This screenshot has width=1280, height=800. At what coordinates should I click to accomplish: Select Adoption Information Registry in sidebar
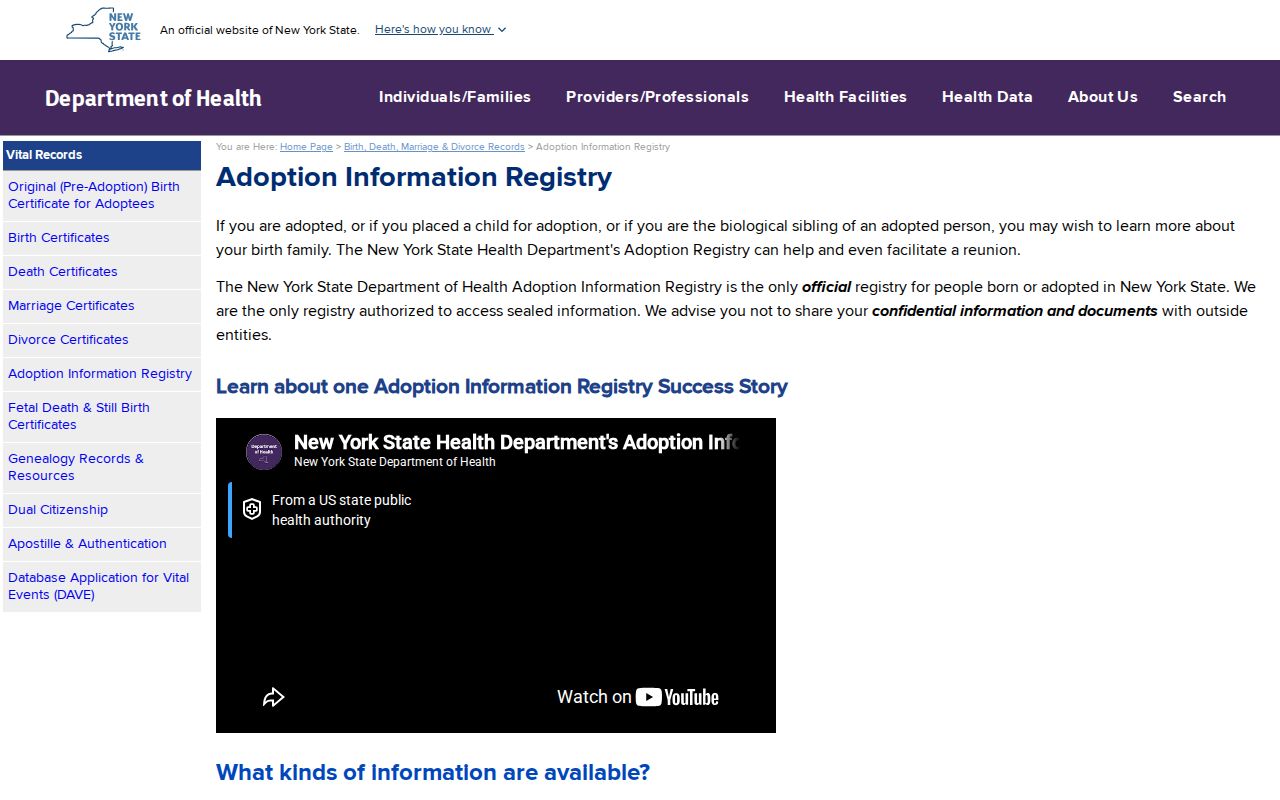click(102, 374)
